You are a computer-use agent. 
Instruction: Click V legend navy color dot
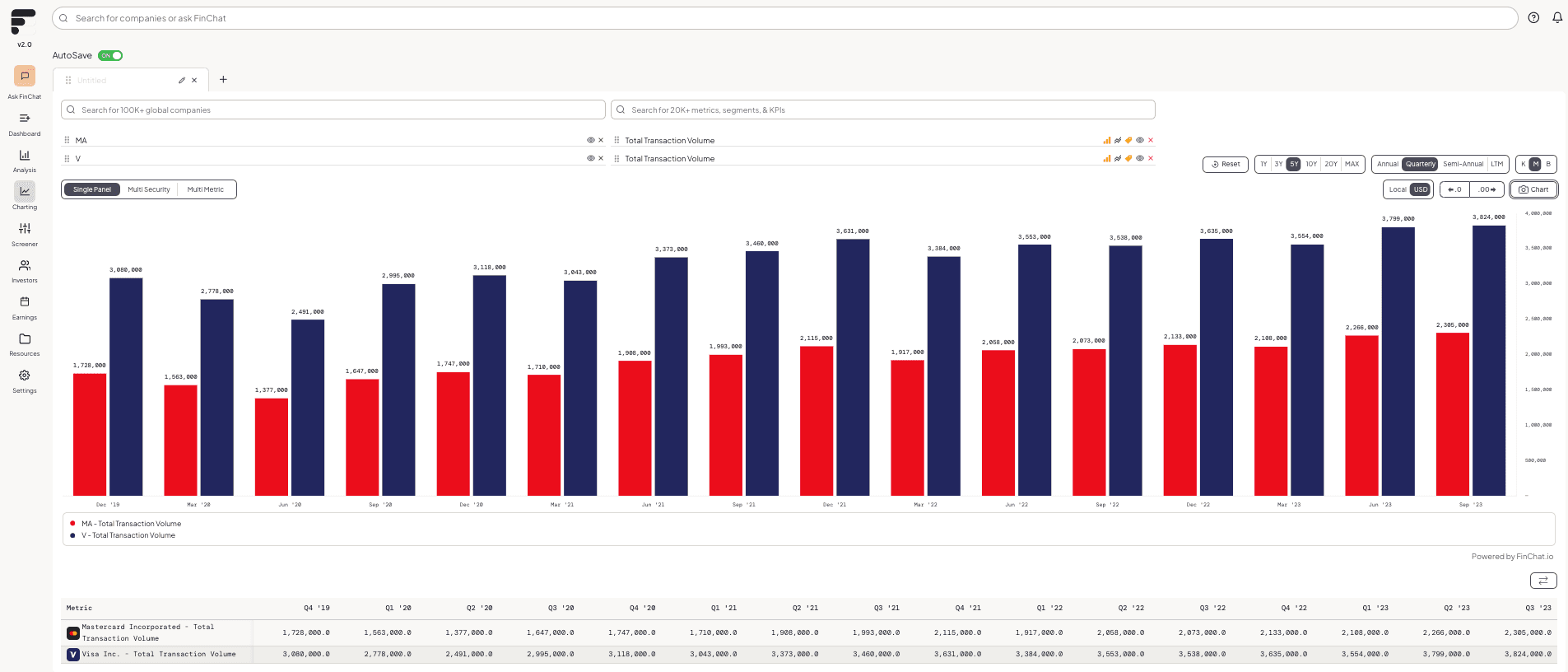click(72, 535)
